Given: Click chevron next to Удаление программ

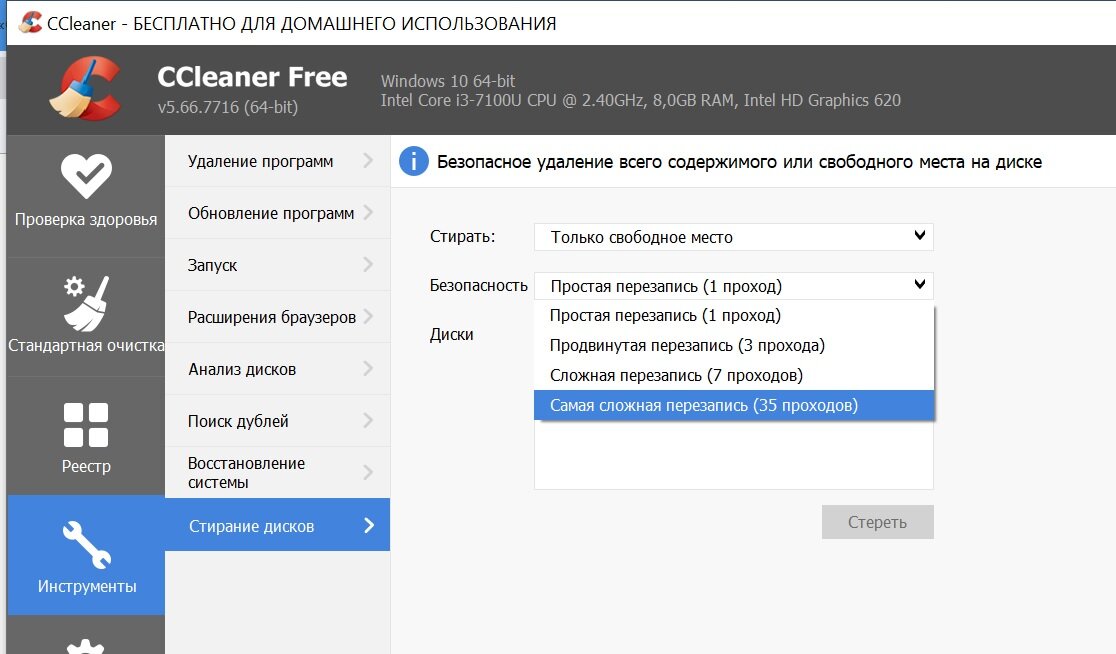Looking at the screenshot, I should [368, 161].
